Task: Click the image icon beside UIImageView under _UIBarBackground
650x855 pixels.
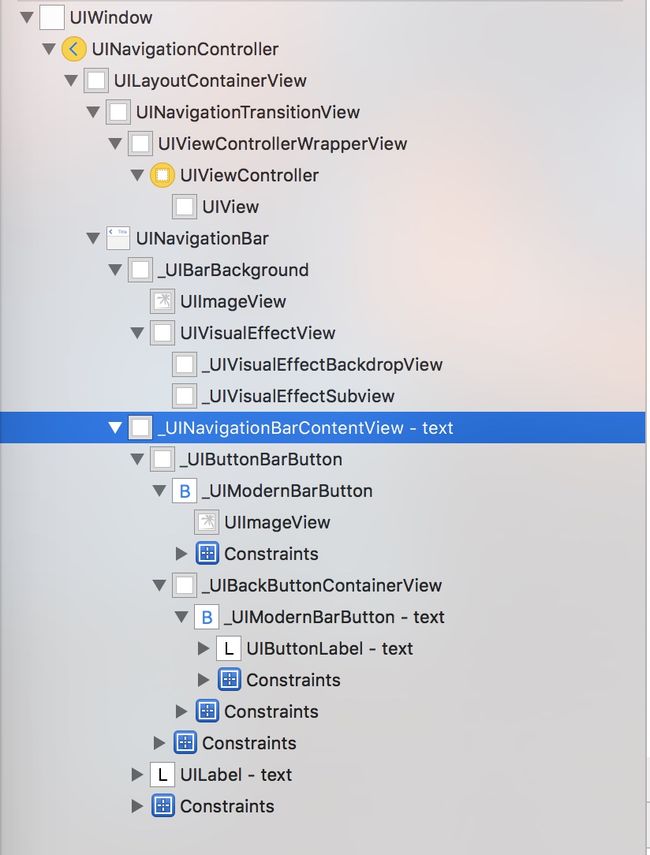Action: click(x=162, y=302)
